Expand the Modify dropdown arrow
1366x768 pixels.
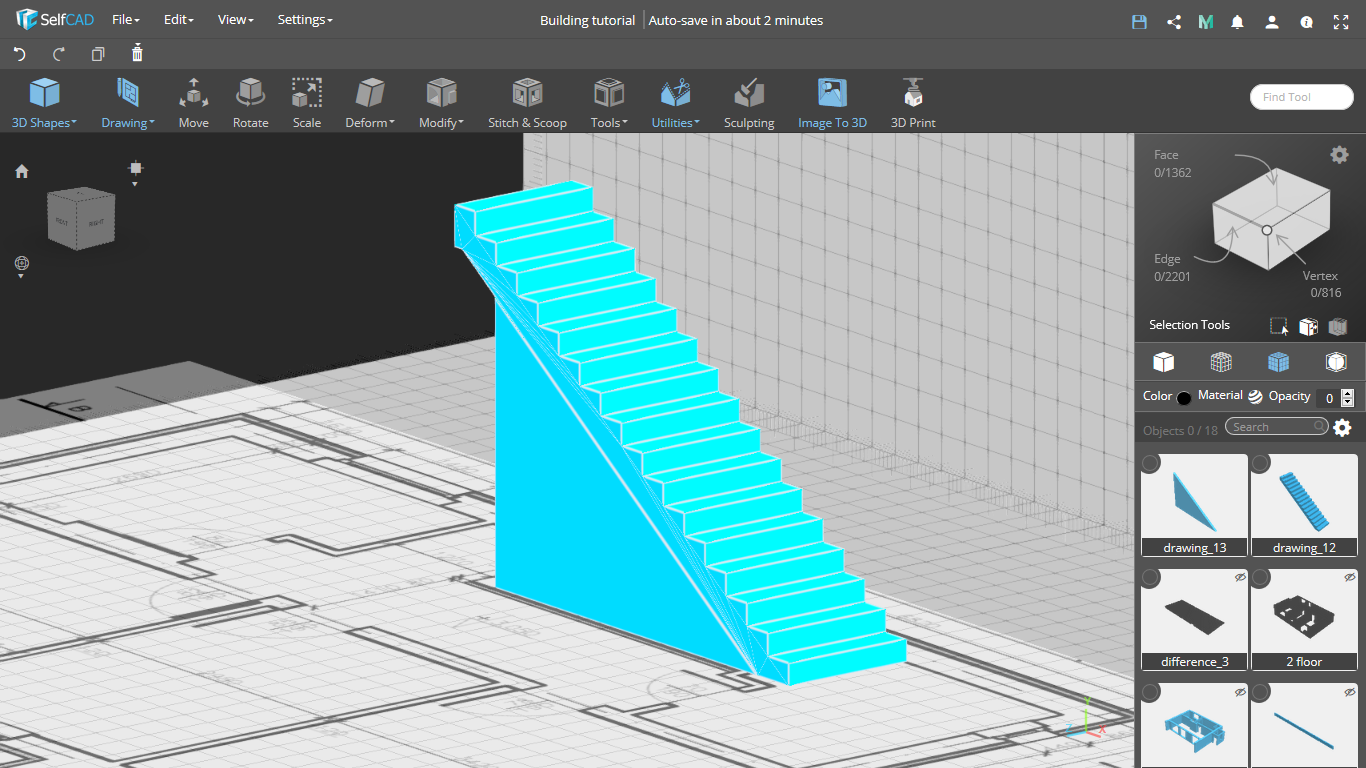[x=461, y=123]
